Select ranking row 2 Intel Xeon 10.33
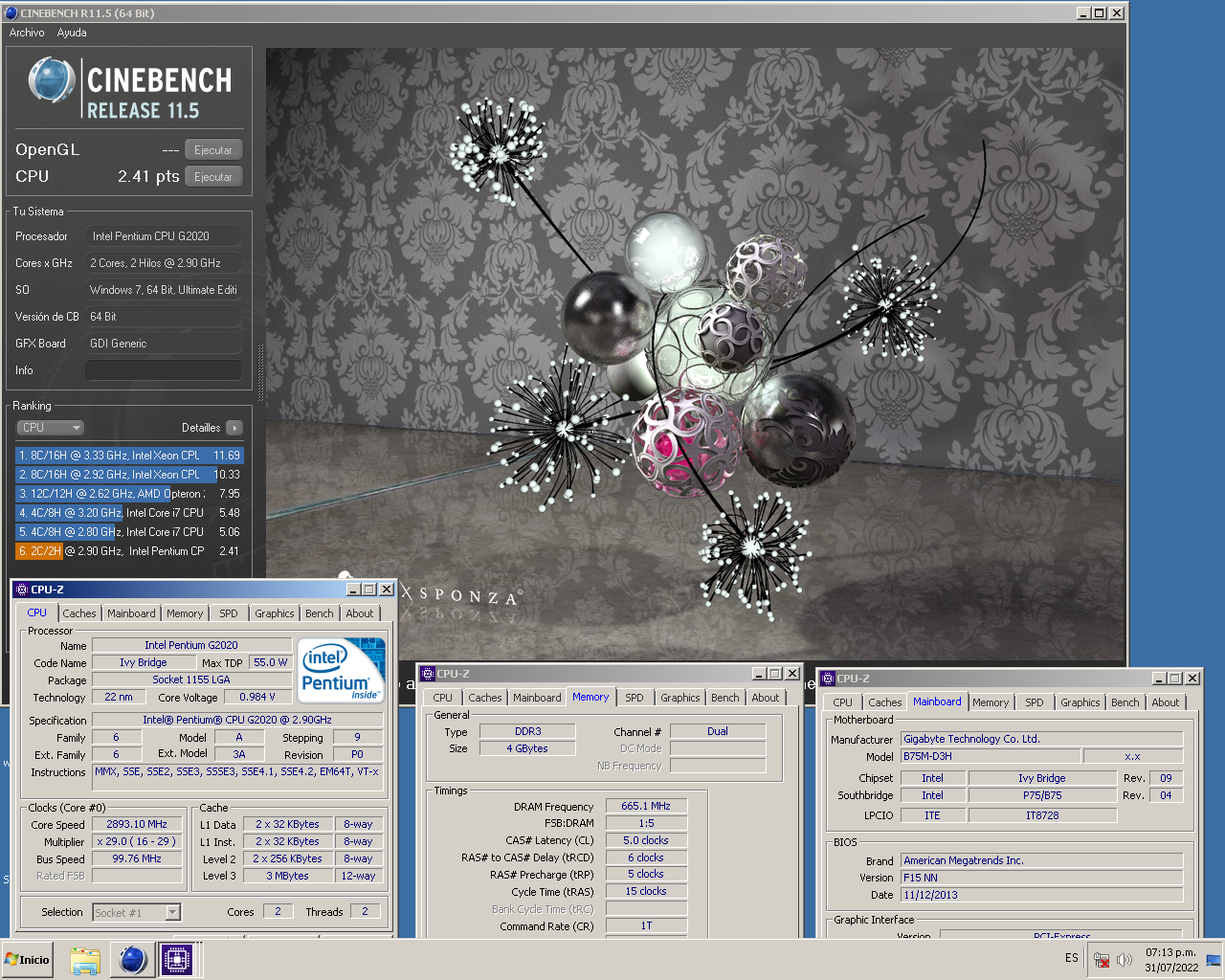 coord(129,475)
